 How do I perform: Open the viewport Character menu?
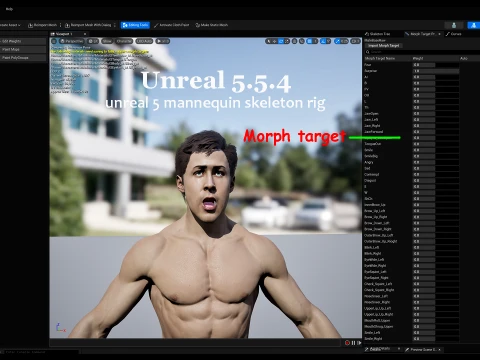(x=124, y=41)
